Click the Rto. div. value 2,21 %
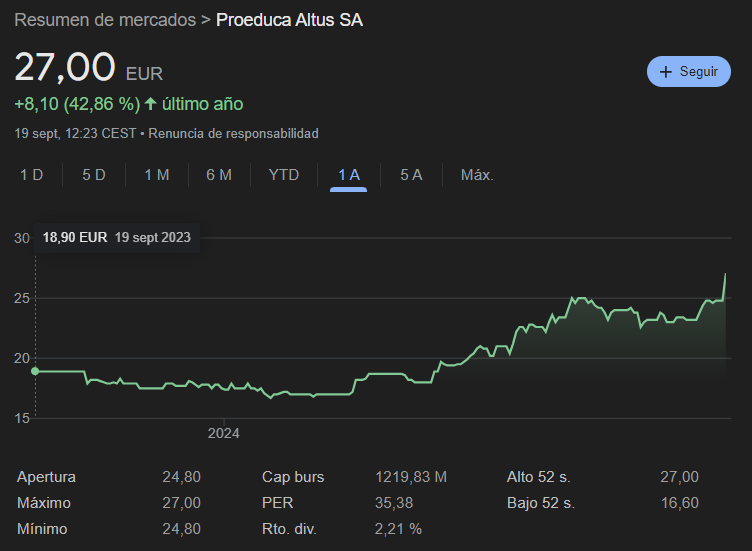This screenshot has height=551, width=752. [x=398, y=529]
